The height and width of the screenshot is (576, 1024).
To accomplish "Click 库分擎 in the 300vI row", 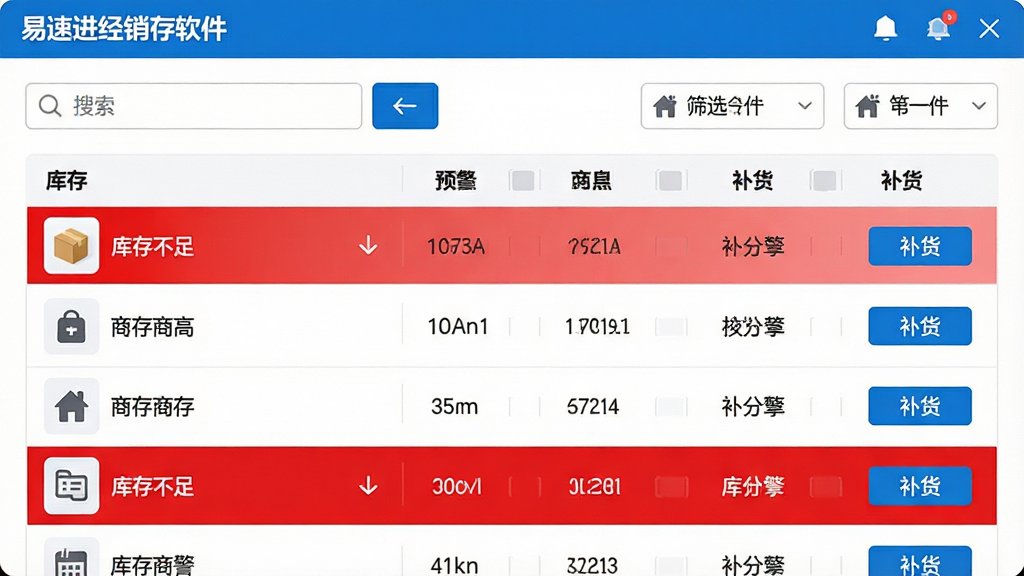I will point(753,487).
